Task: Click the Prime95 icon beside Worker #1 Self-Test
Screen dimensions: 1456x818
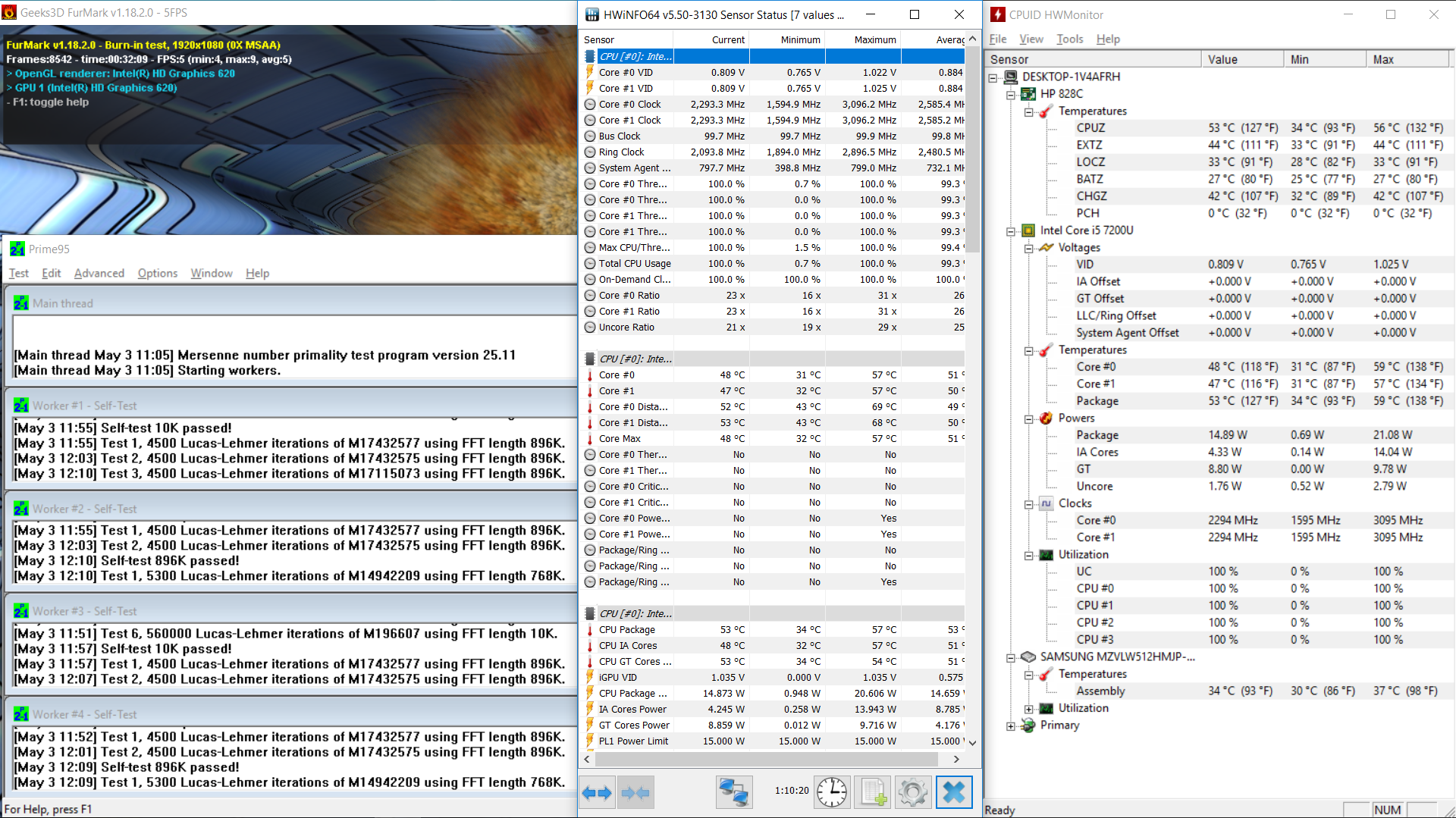Action: click(21, 406)
